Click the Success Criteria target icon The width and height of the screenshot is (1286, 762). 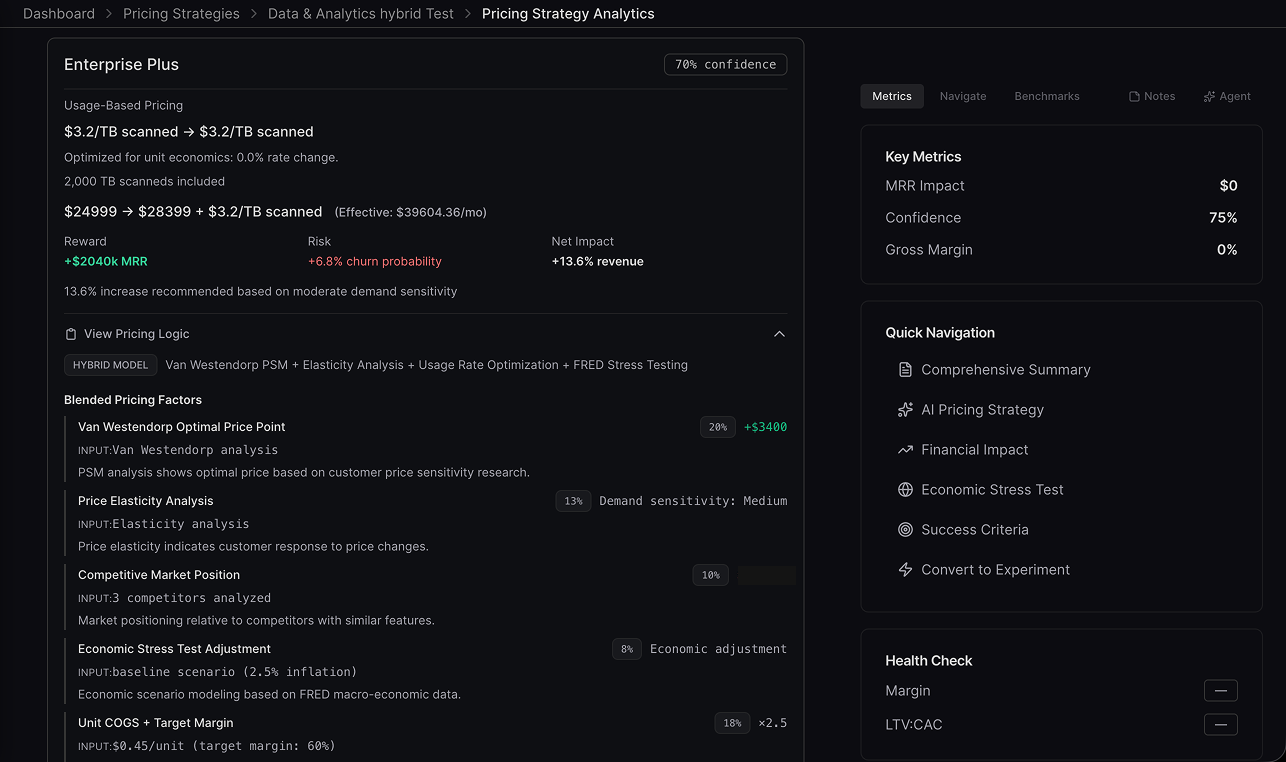pos(905,530)
